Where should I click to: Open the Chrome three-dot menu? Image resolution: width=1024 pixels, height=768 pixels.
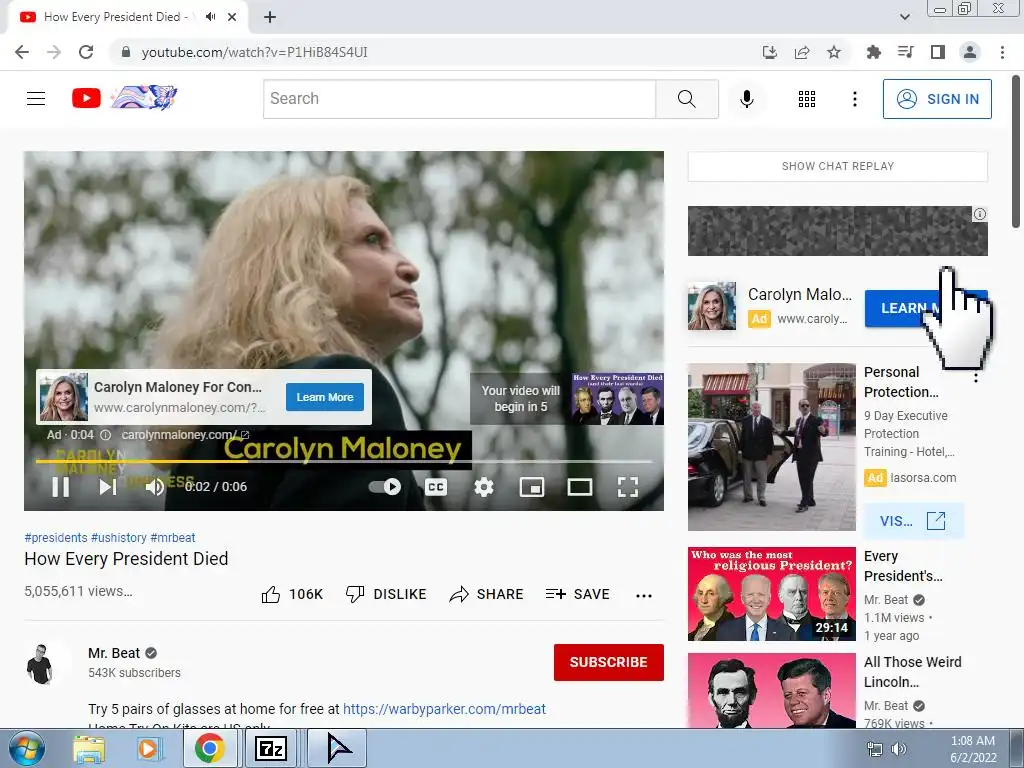[1002, 52]
